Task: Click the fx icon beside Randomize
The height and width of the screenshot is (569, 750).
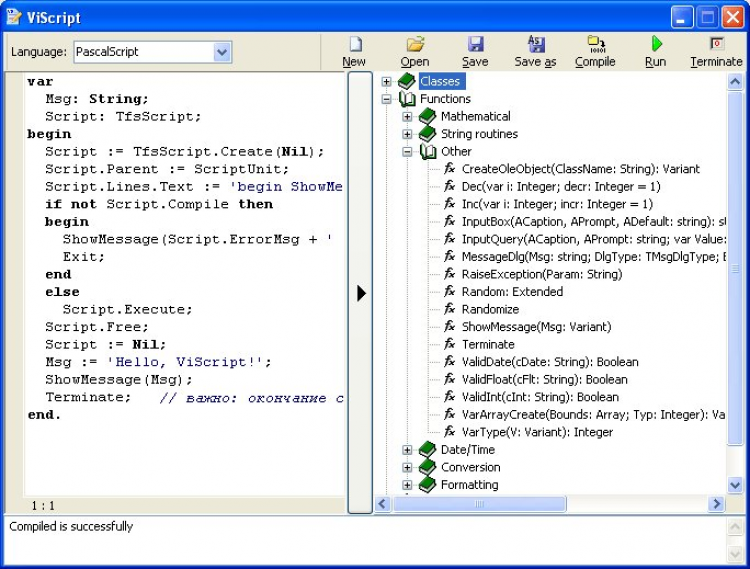Action: [x=450, y=309]
